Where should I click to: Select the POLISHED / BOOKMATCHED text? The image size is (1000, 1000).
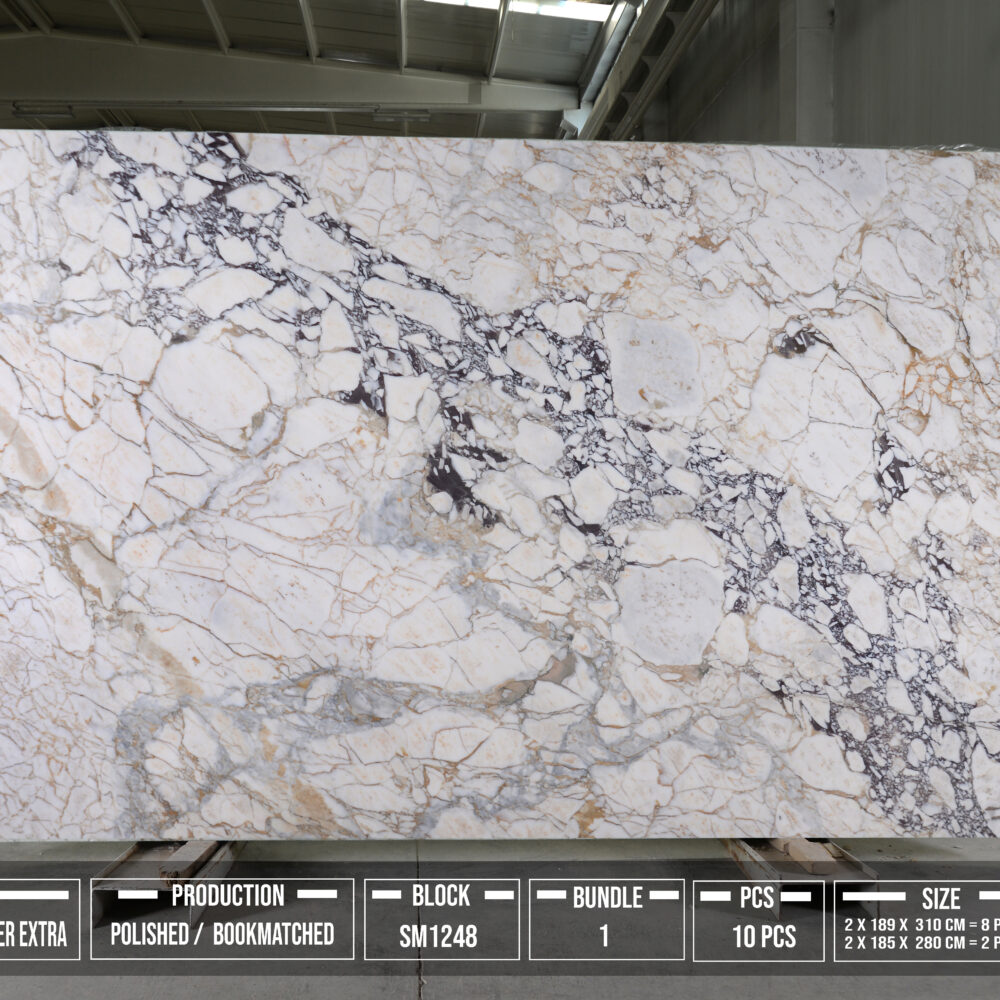[222, 935]
